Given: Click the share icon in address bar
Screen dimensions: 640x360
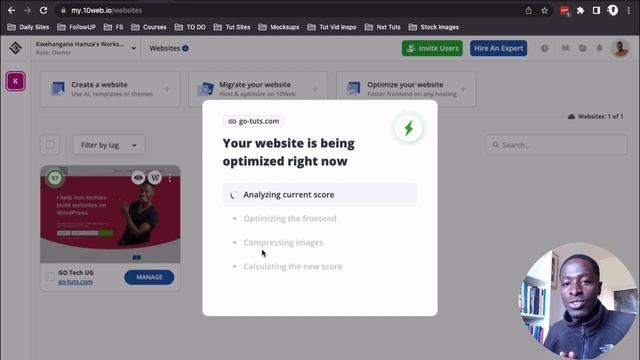Looking at the screenshot, I should (529, 11).
